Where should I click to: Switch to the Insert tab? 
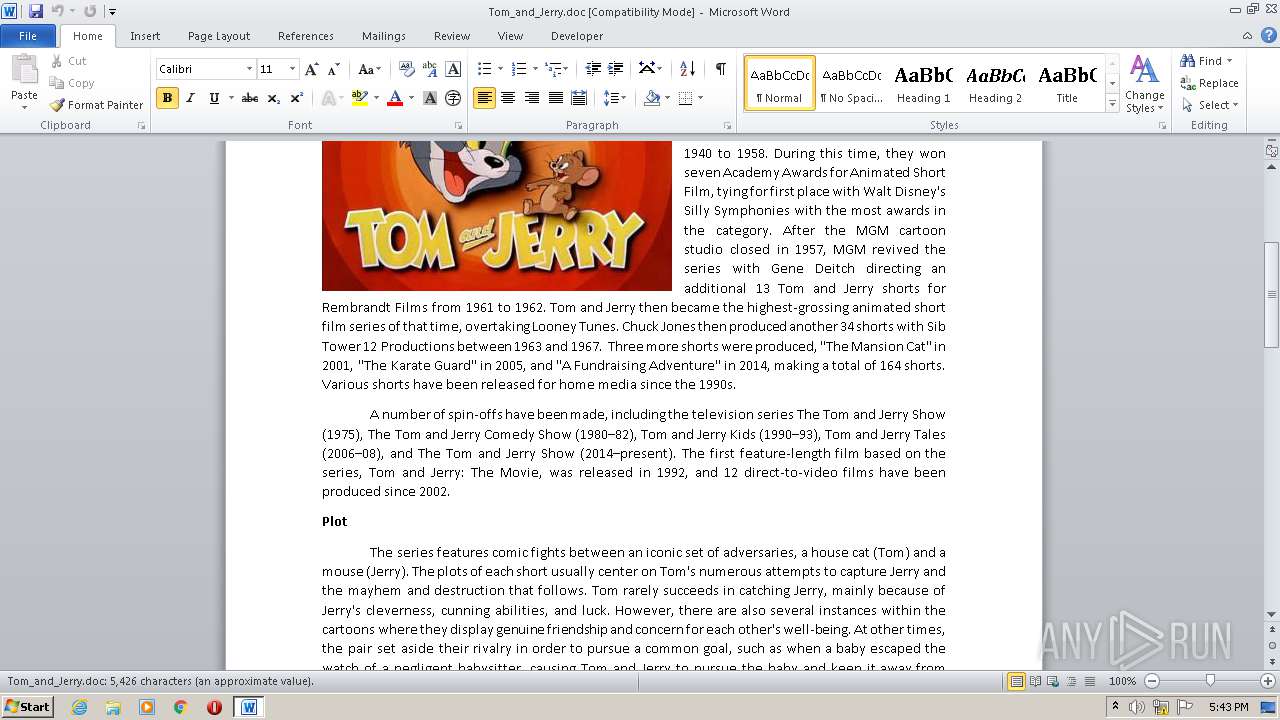145,36
